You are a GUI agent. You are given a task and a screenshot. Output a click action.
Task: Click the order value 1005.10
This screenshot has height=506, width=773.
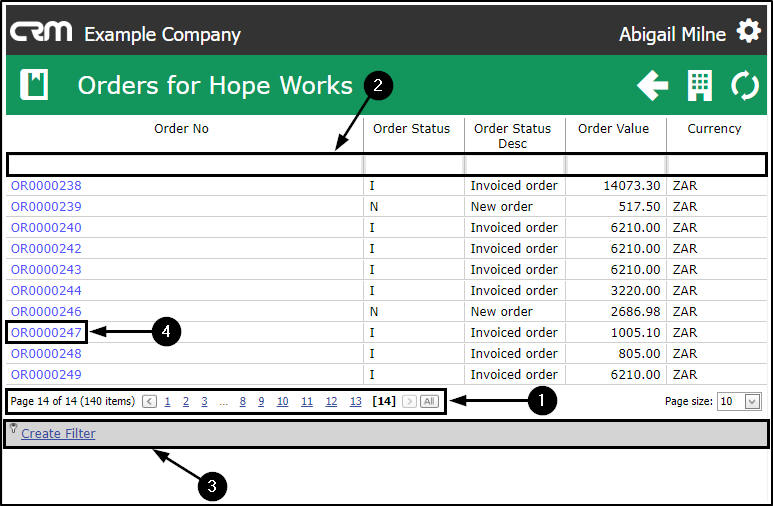(635, 332)
